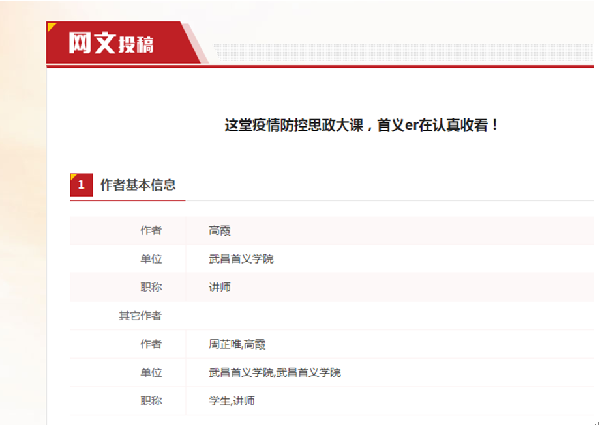The image size is (600, 425).
Task: Click the author name 高霞
Action: pos(219,231)
